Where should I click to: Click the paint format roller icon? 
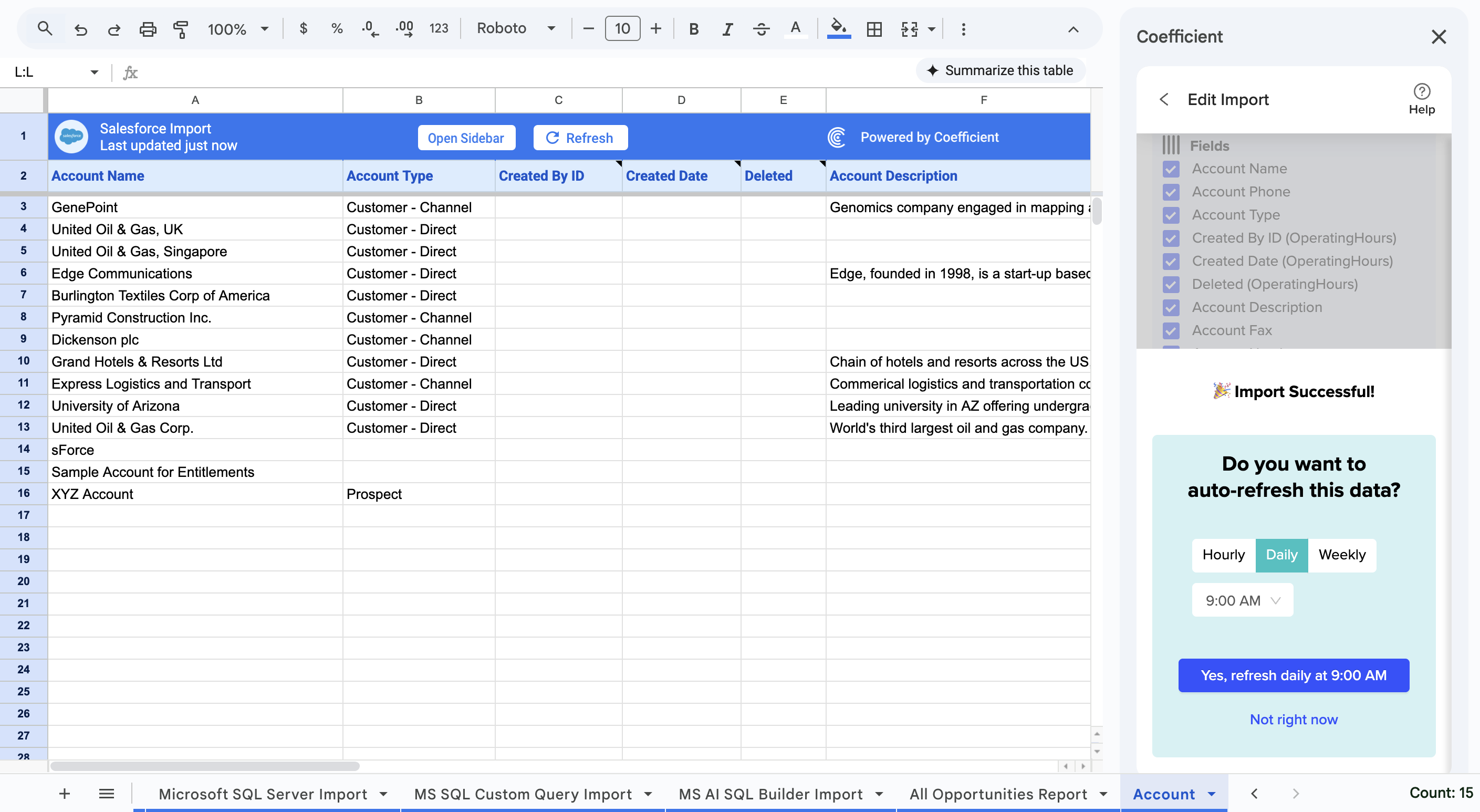[181, 29]
